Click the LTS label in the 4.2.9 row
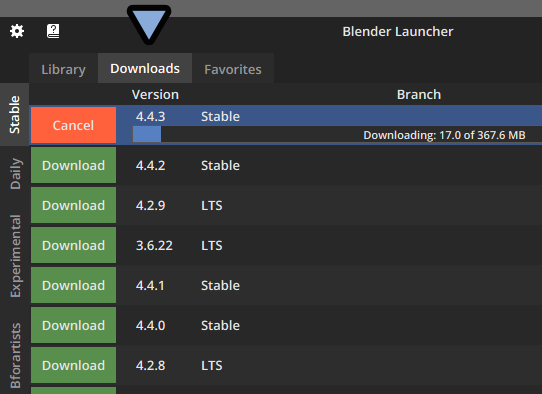Image resolution: width=542 pixels, height=394 pixels. click(x=212, y=206)
